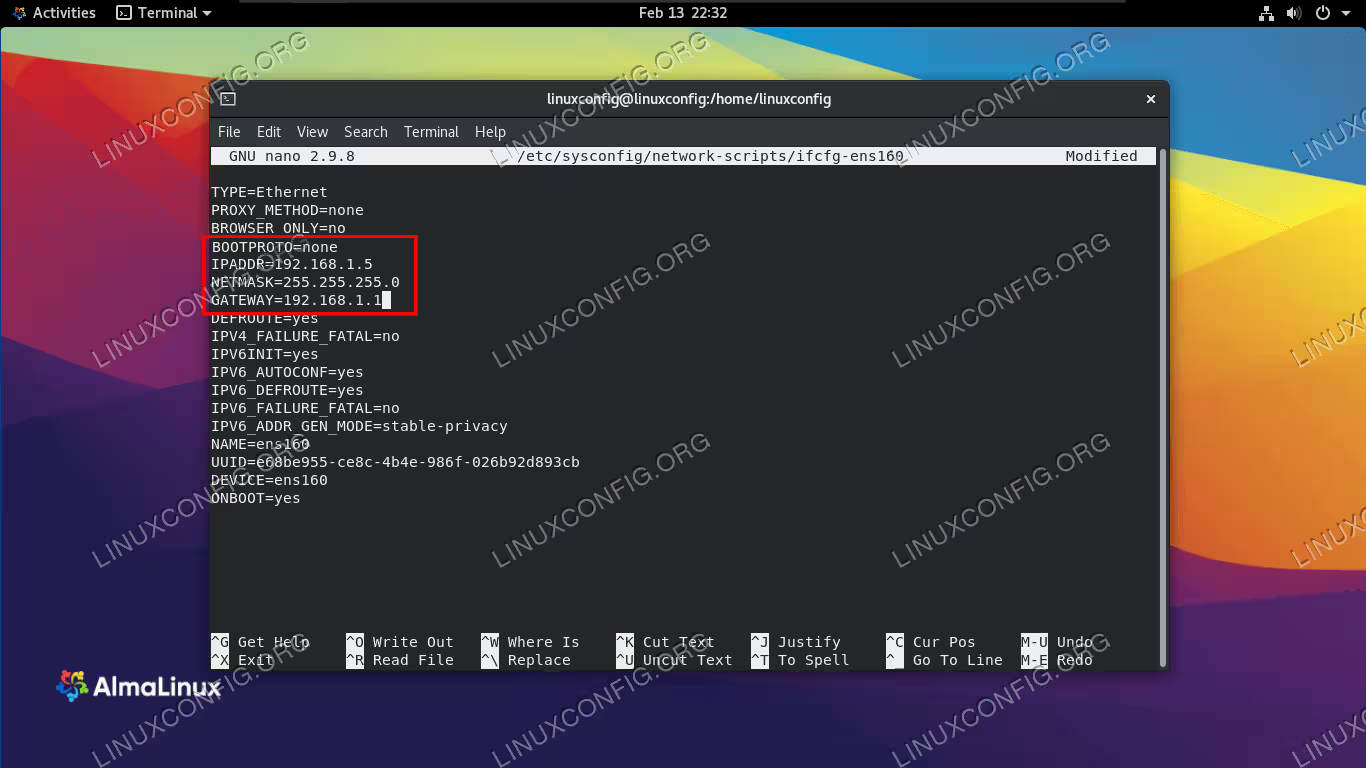
Task: Click the ^\ Replace shortcut
Action: tap(526, 660)
